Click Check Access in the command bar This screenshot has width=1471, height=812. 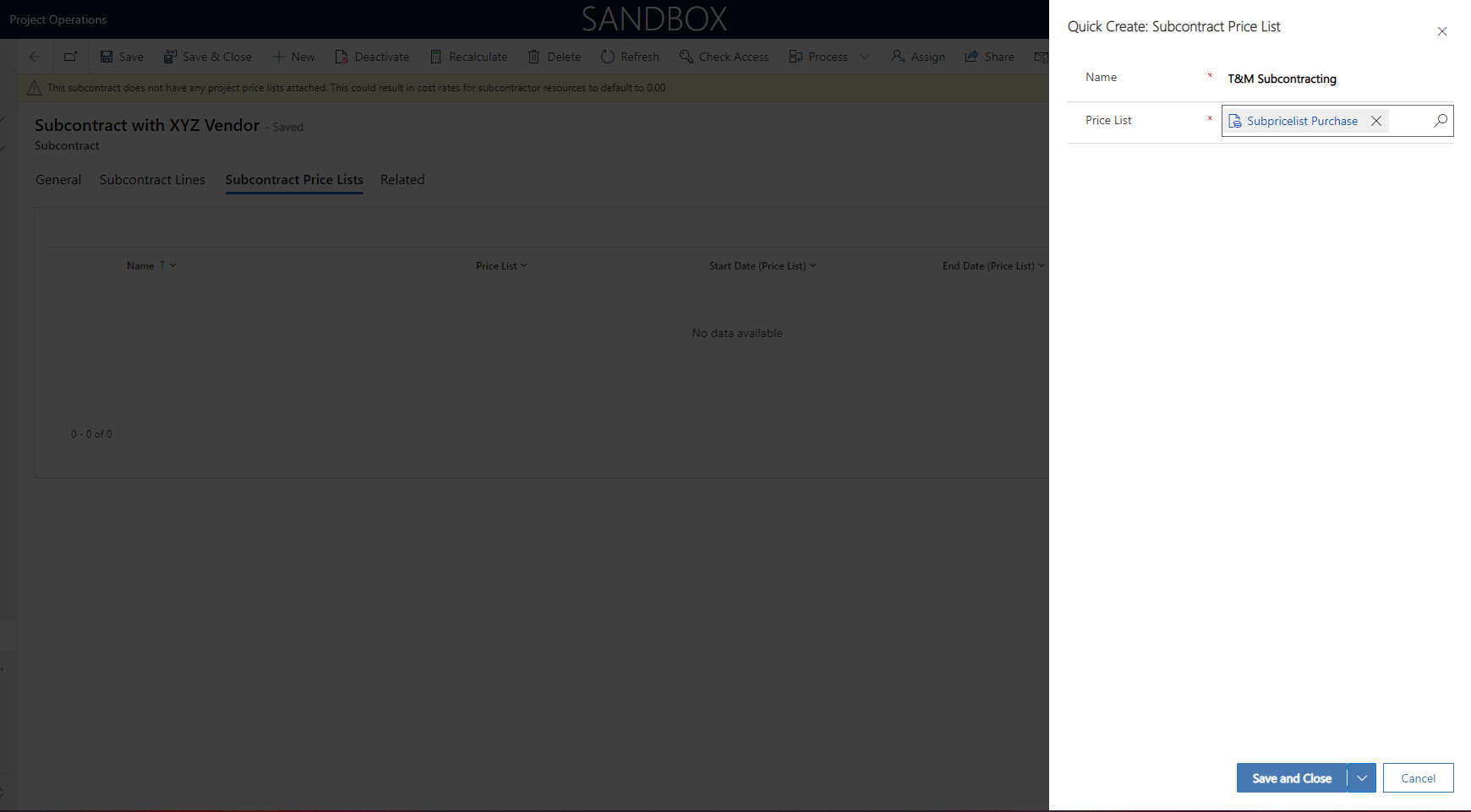tap(725, 57)
